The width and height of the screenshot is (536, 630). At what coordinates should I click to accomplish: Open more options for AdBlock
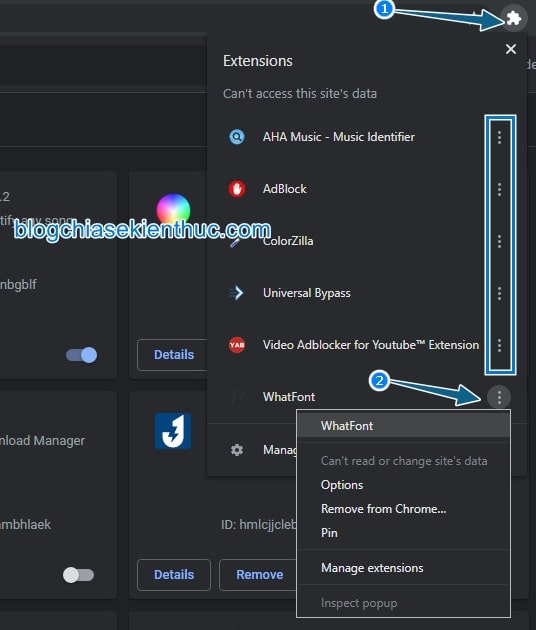point(499,189)
